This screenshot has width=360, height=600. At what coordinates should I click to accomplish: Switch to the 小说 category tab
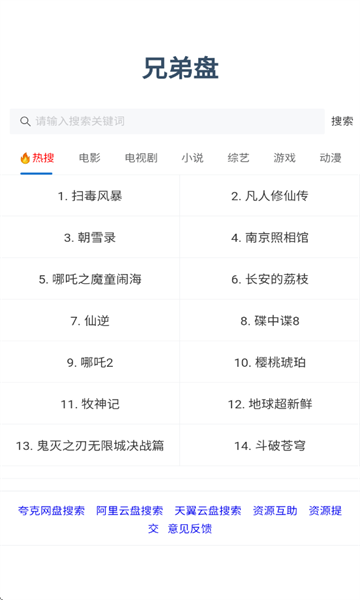192,158
